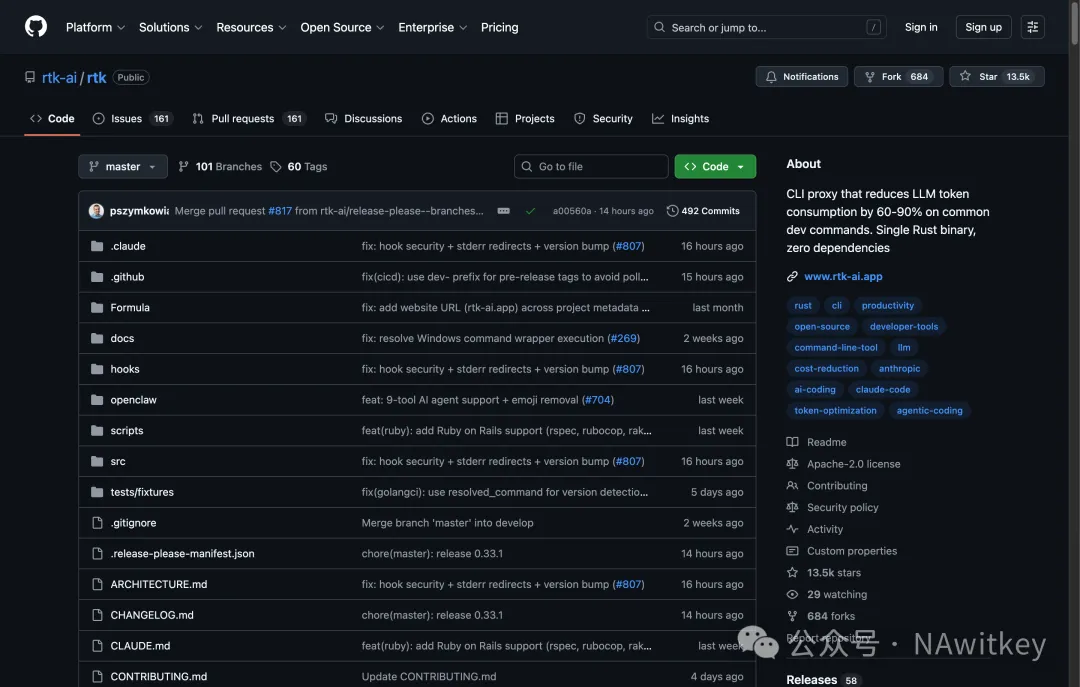Open the scripts folder

[127, 431]
